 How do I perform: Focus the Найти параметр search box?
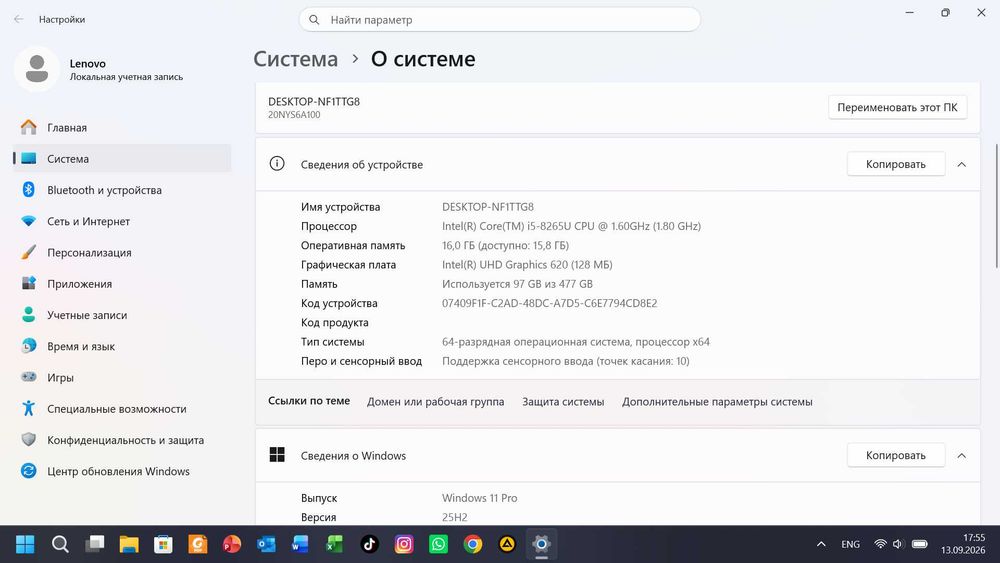point(499,20)
